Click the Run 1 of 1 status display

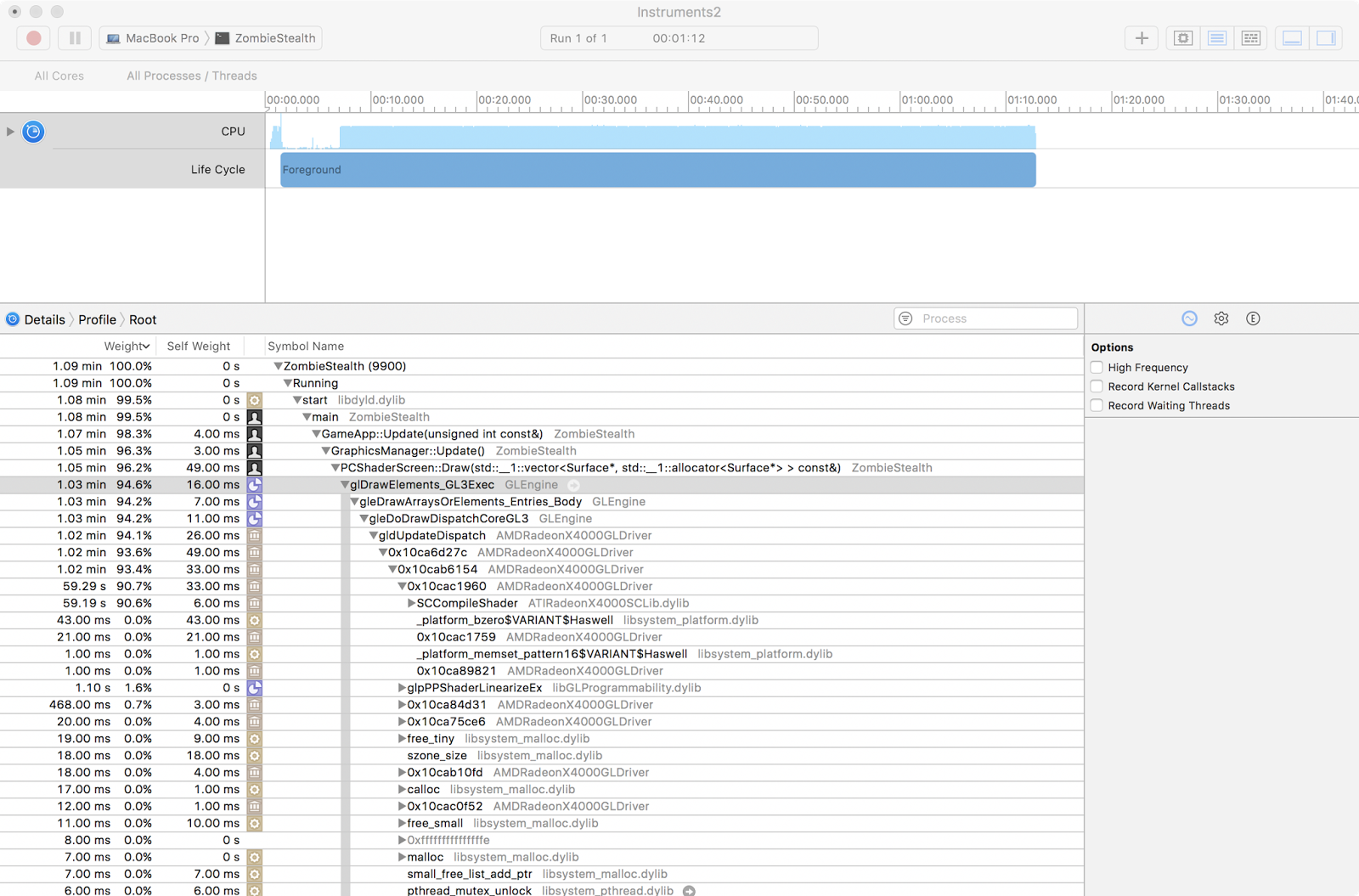679,38
